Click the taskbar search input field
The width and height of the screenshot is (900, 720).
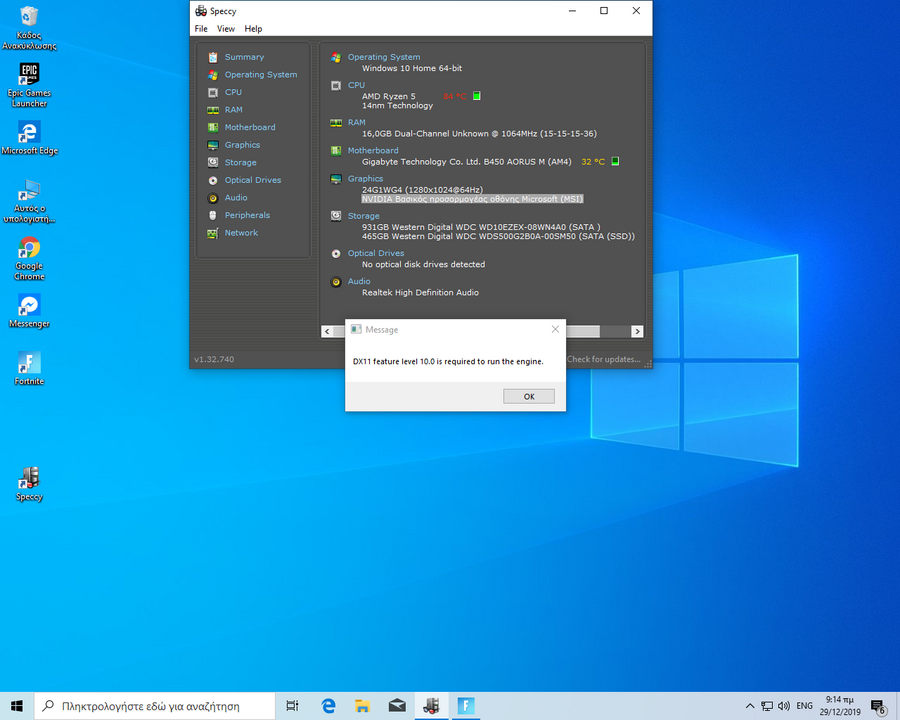point(155,706)
